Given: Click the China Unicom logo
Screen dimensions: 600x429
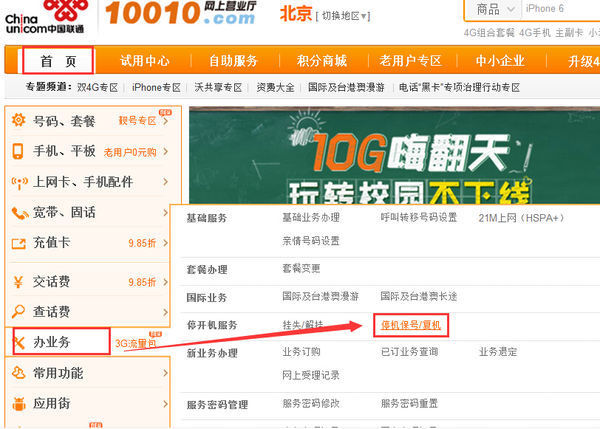Looking at the screenshot, I should click(45, 18).
